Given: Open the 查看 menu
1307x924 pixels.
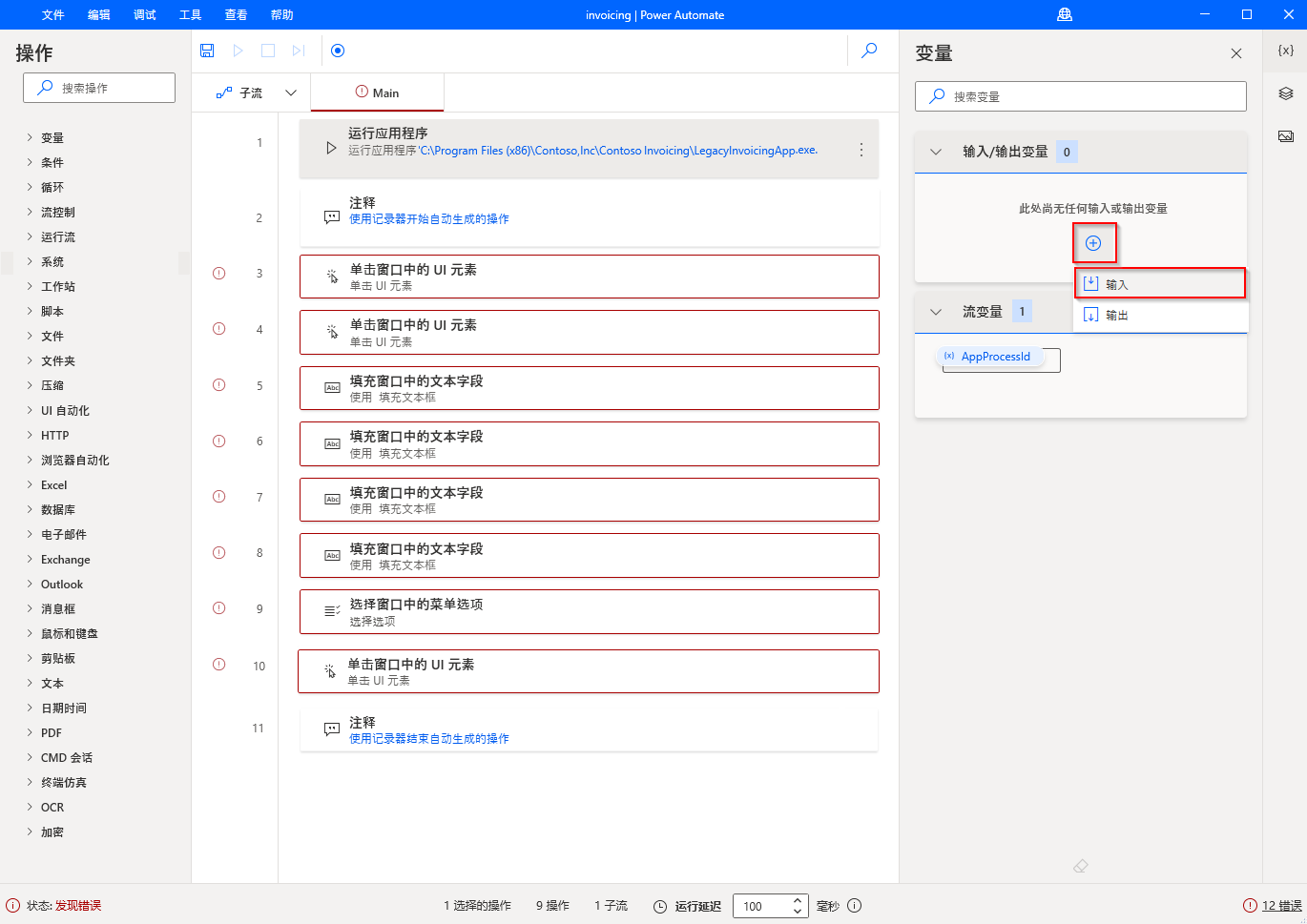Looking at the screenshot, I should (237, 14).
